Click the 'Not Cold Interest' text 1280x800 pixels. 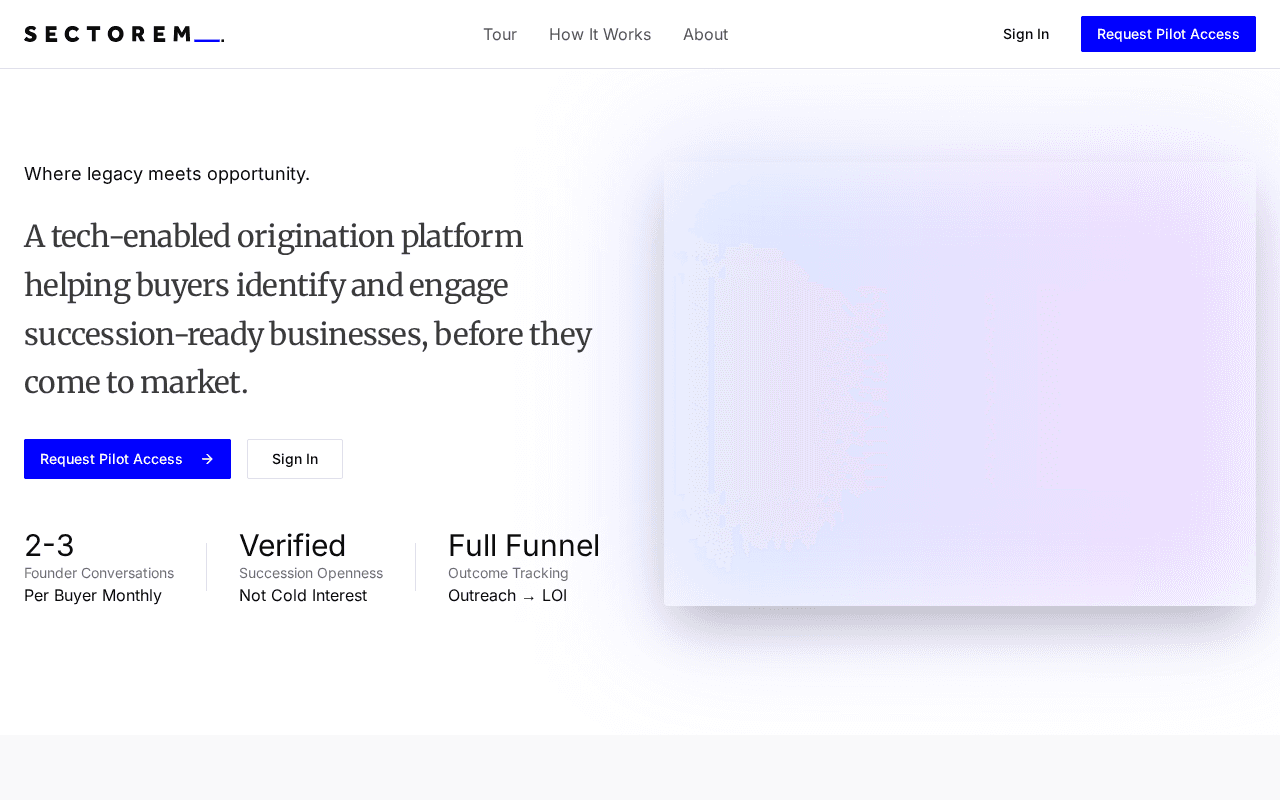pyautogui.click(x=303, y=595)
